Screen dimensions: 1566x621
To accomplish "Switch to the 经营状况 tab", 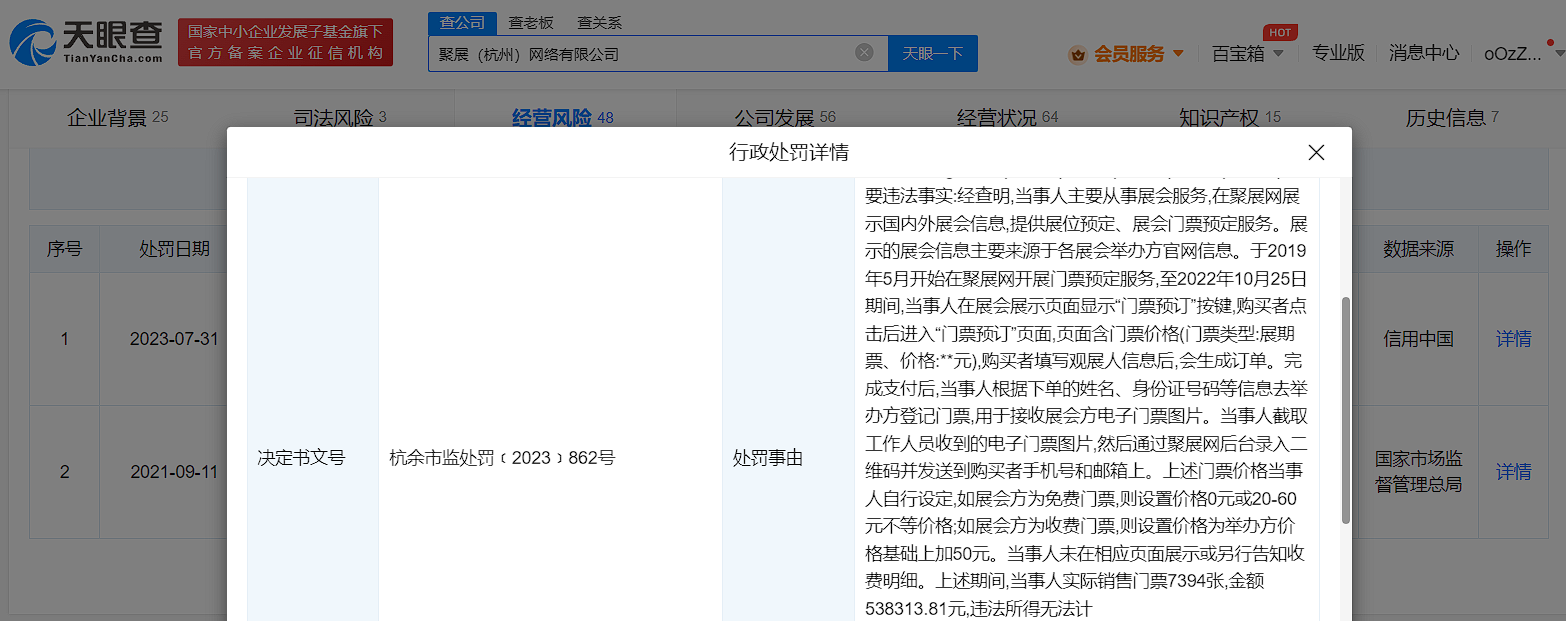I will click(x=1007, y=118).
